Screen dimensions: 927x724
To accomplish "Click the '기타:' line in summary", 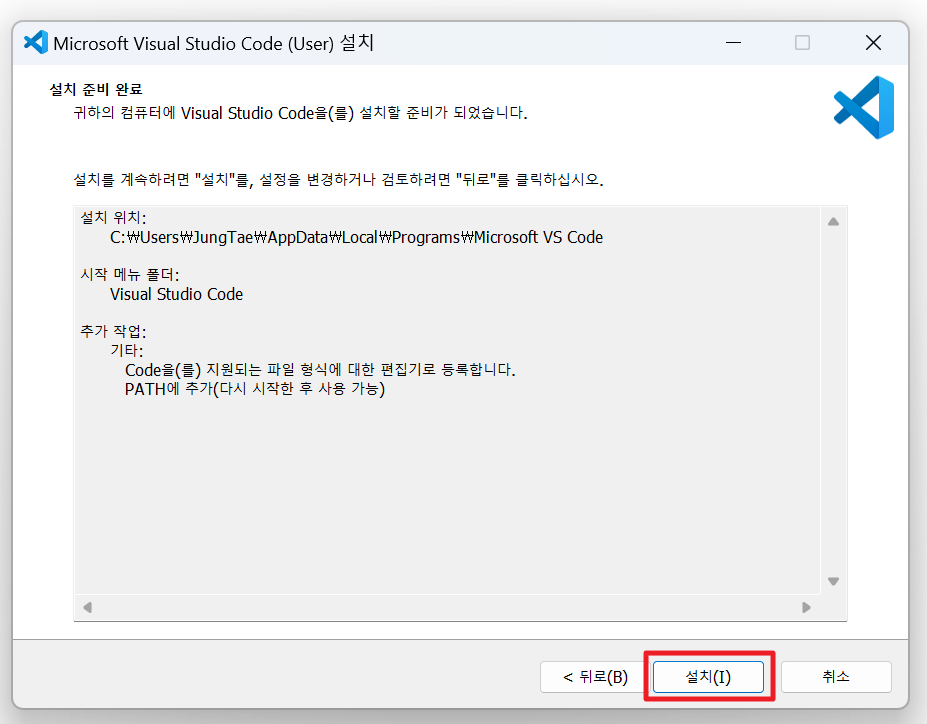I will pos(127,350).
